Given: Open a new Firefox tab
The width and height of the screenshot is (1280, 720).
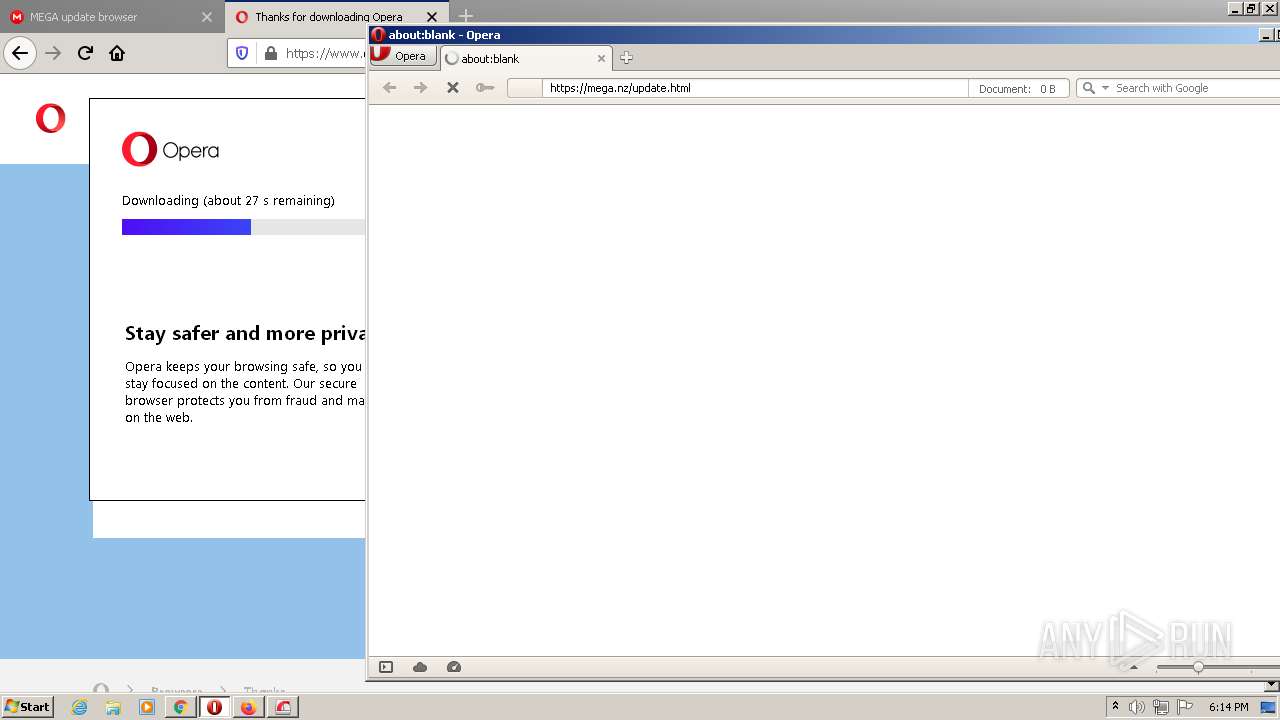Looking at the screenshot, I should pos(466,16).
